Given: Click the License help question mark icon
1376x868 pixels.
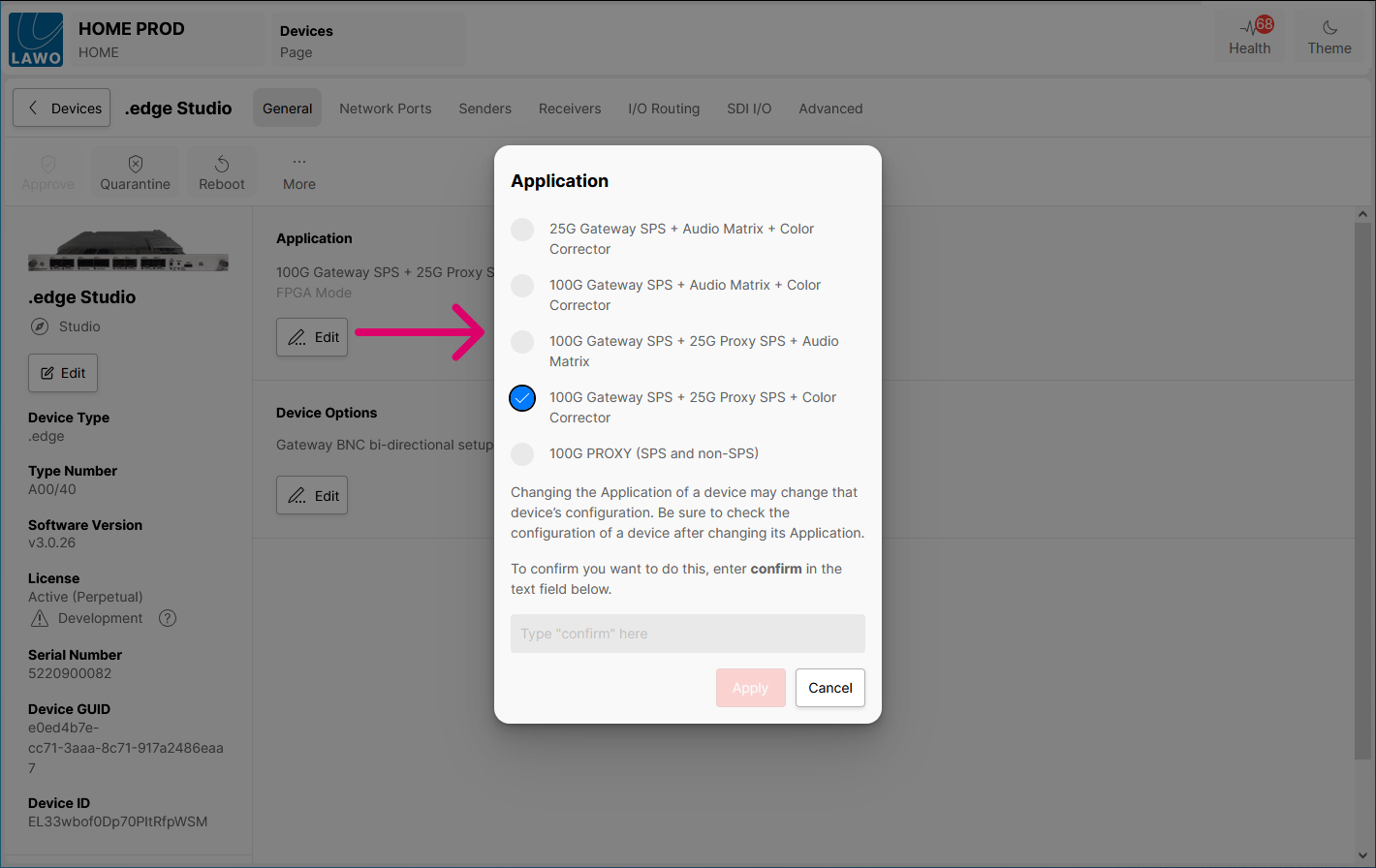Looking at the screenshot, I should click(x=168, y=618).
